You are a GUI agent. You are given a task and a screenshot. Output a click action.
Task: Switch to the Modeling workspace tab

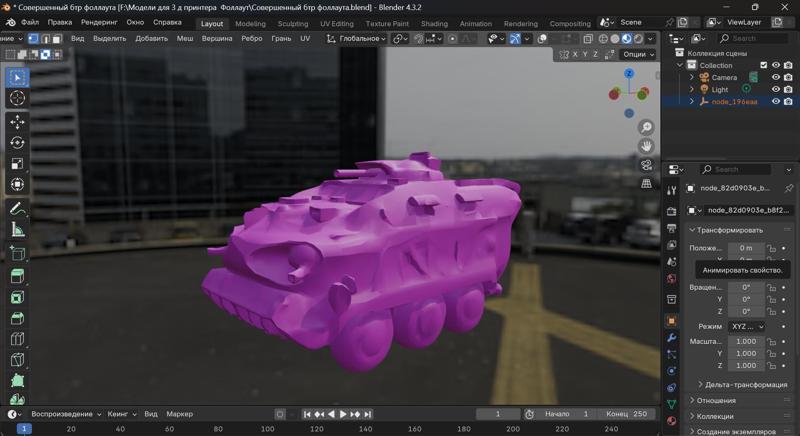[x=250, y=23]
